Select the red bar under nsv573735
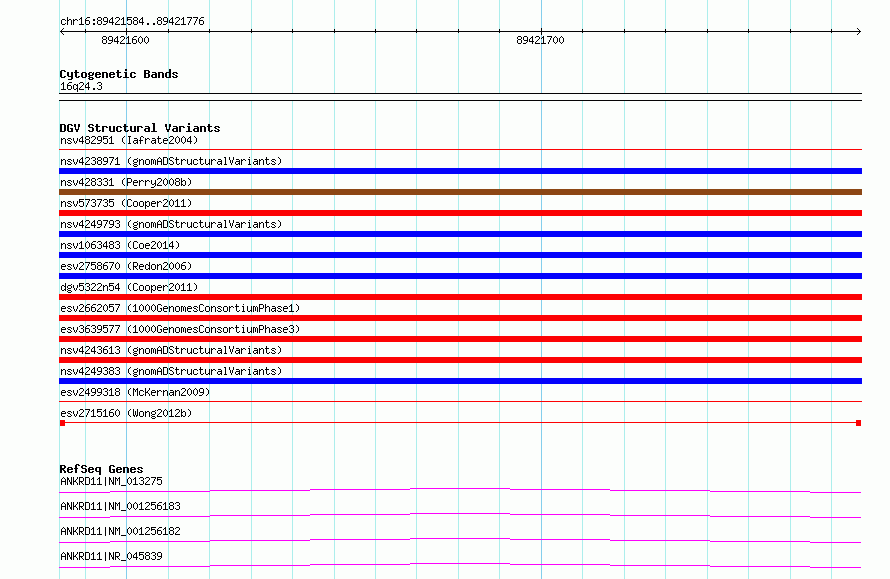890x579 pixels. pos(460,213)
